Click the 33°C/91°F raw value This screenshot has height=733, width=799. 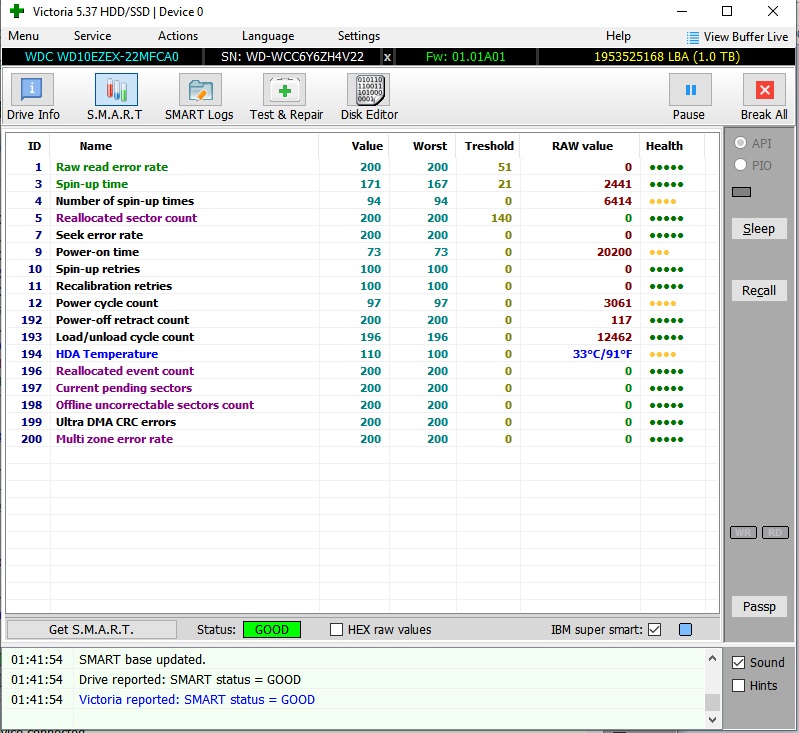(602, 354)
